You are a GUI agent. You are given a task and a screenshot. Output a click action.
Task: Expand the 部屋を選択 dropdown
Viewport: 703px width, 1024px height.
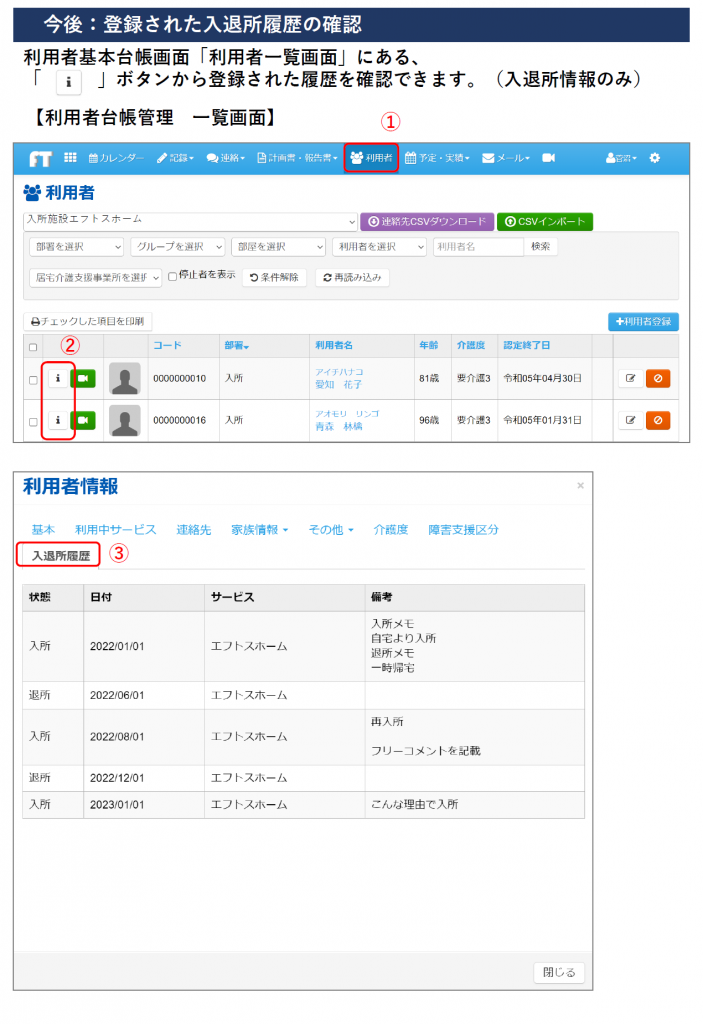pos(278,247)
